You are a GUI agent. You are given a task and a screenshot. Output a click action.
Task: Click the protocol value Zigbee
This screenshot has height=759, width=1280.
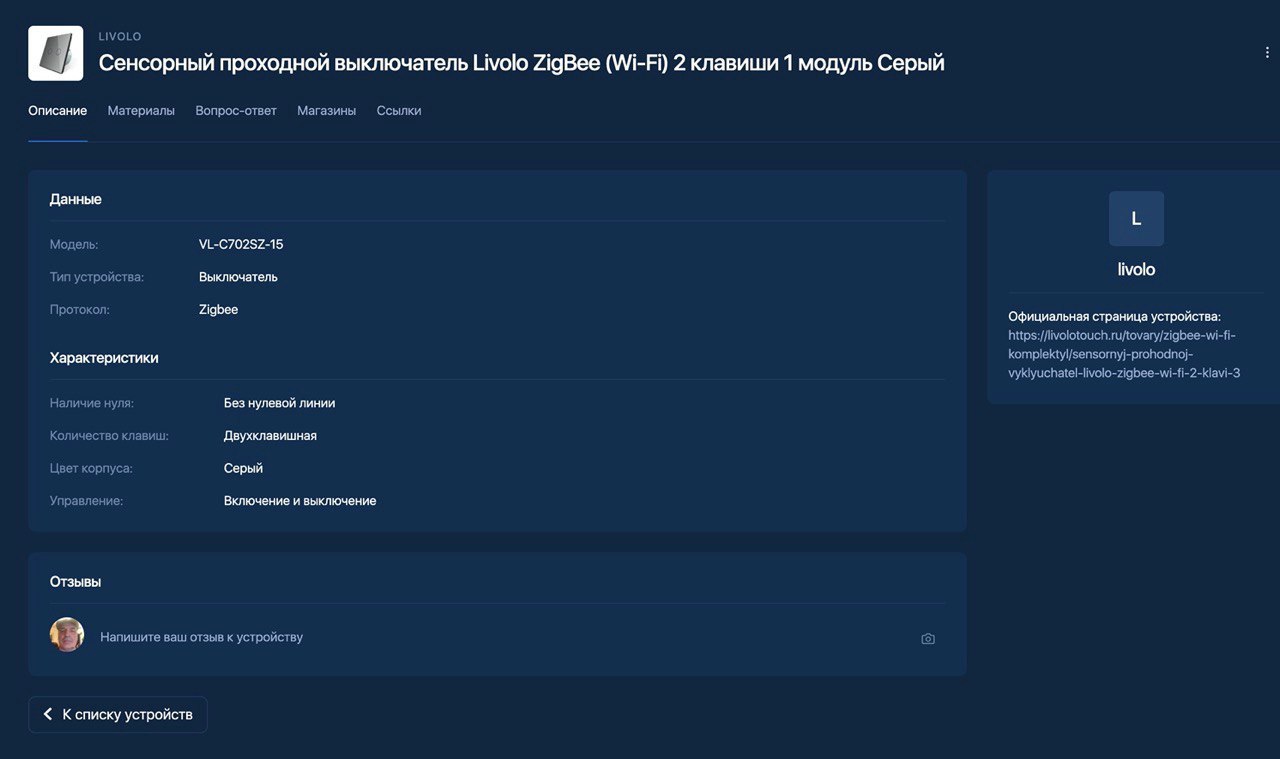click(x=218, y=310)
